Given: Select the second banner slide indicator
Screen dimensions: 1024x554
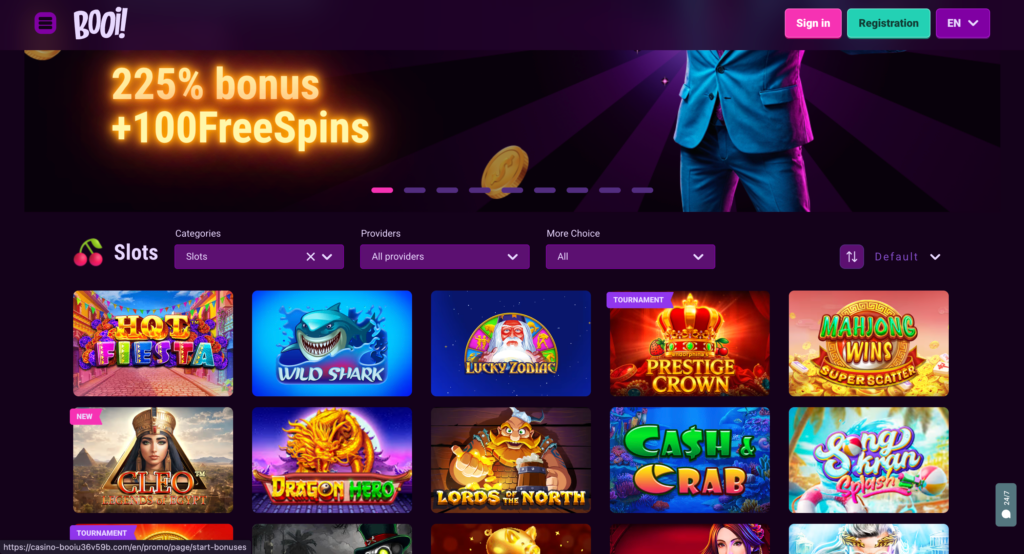Looking at the screenshot, I should click(415, 190).
